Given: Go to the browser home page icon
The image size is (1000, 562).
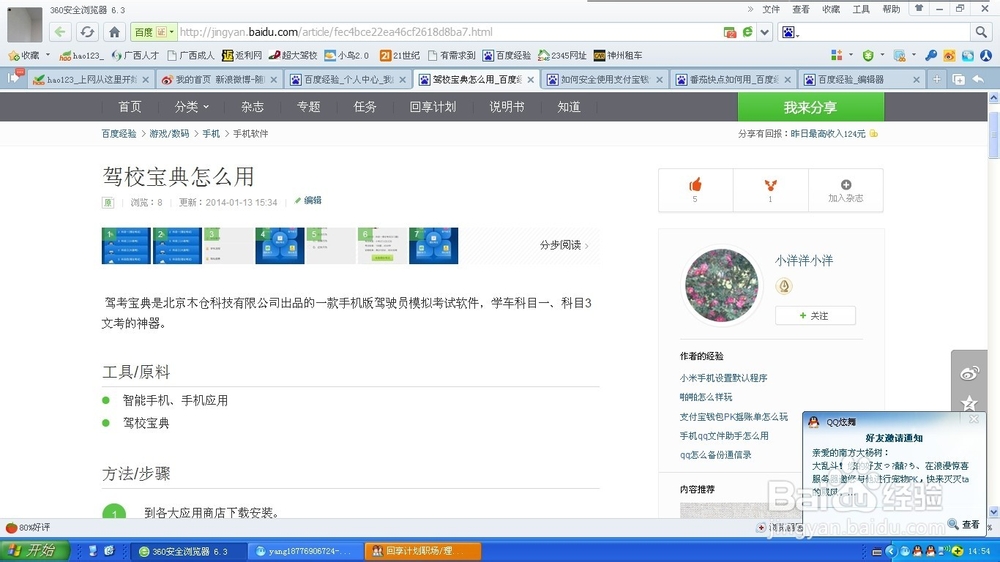Looking at the screenshot, I should 114,32.
